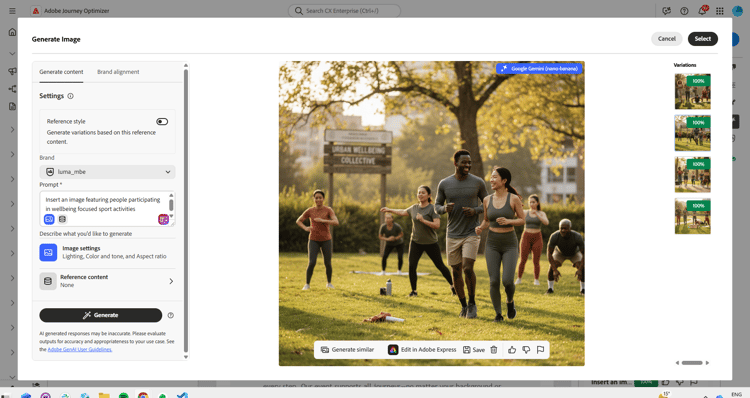Toggle the Reference style switch
750x398 pixels.
point(162,122)
